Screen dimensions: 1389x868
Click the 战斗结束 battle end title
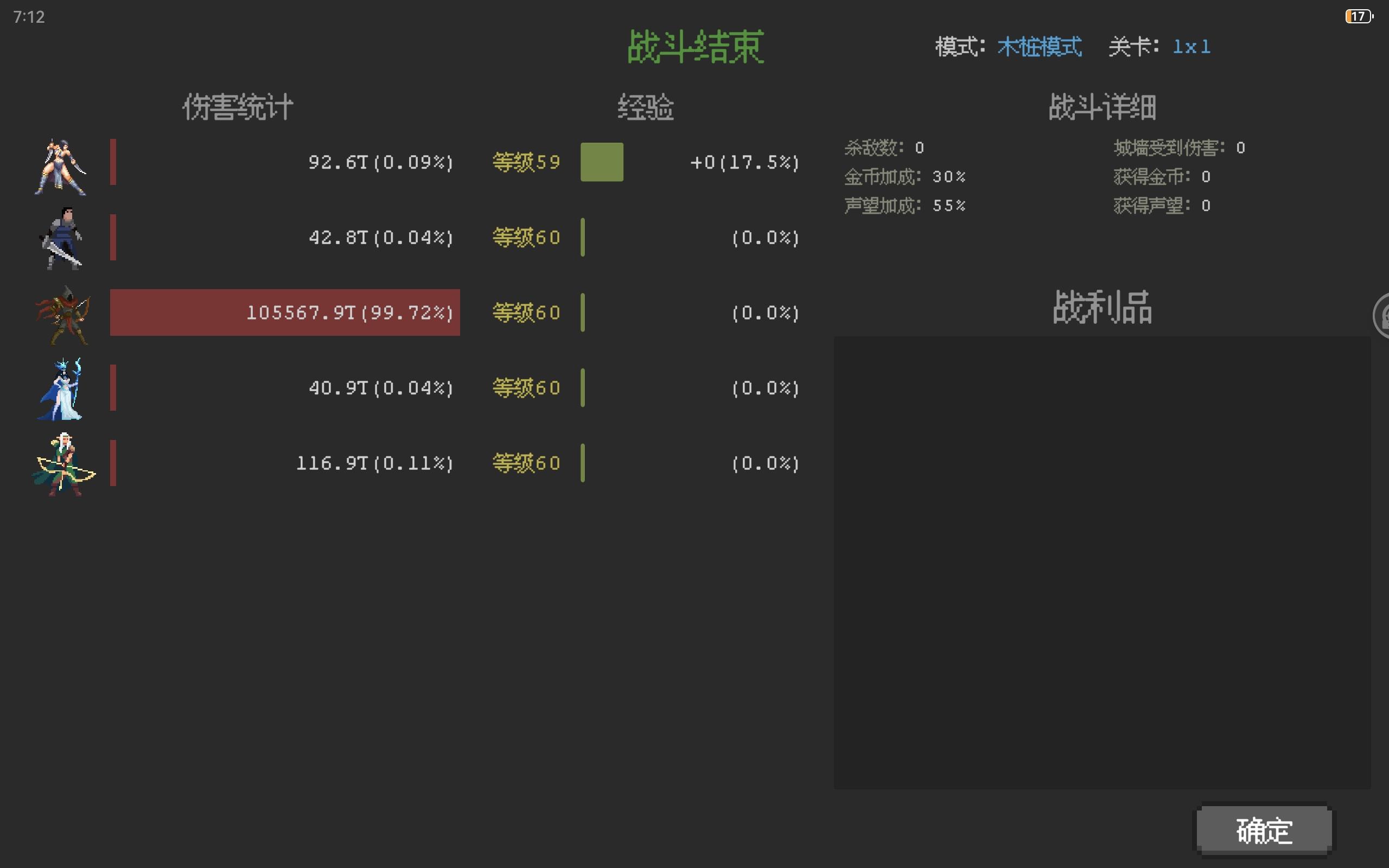point(695,47)
